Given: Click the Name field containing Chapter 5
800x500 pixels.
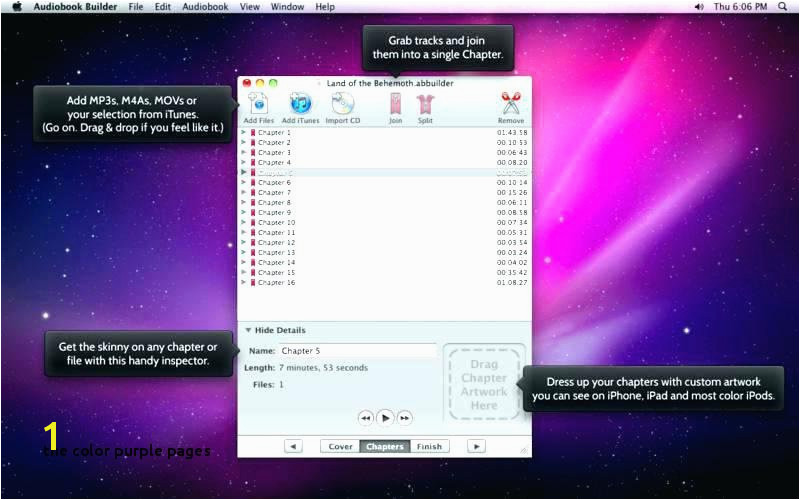Looking at the screenshot, I should [x=357, y=351].
